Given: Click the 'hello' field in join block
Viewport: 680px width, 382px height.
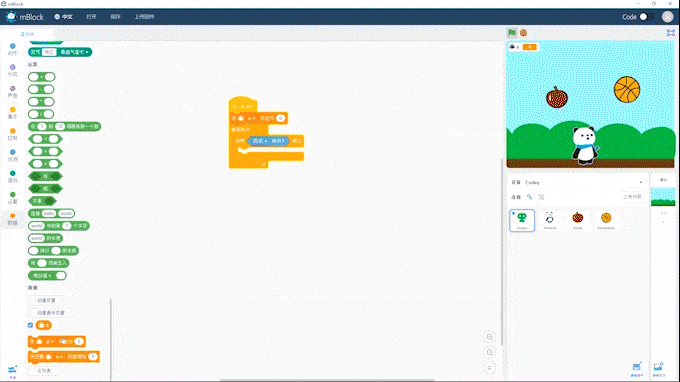Looking at the screenshot, I should point(49,213).
